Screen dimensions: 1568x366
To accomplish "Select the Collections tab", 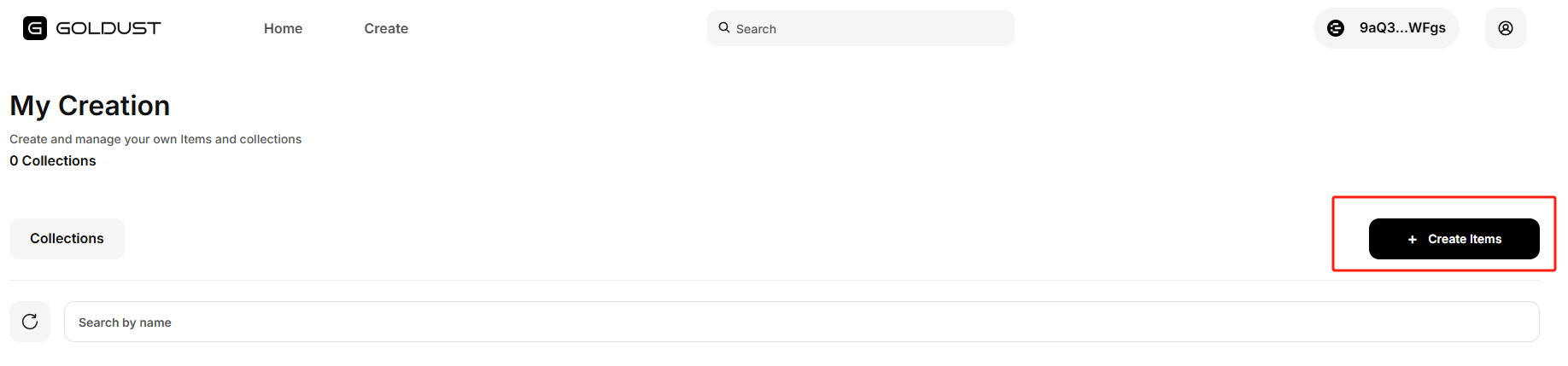I will click(67, 239).
